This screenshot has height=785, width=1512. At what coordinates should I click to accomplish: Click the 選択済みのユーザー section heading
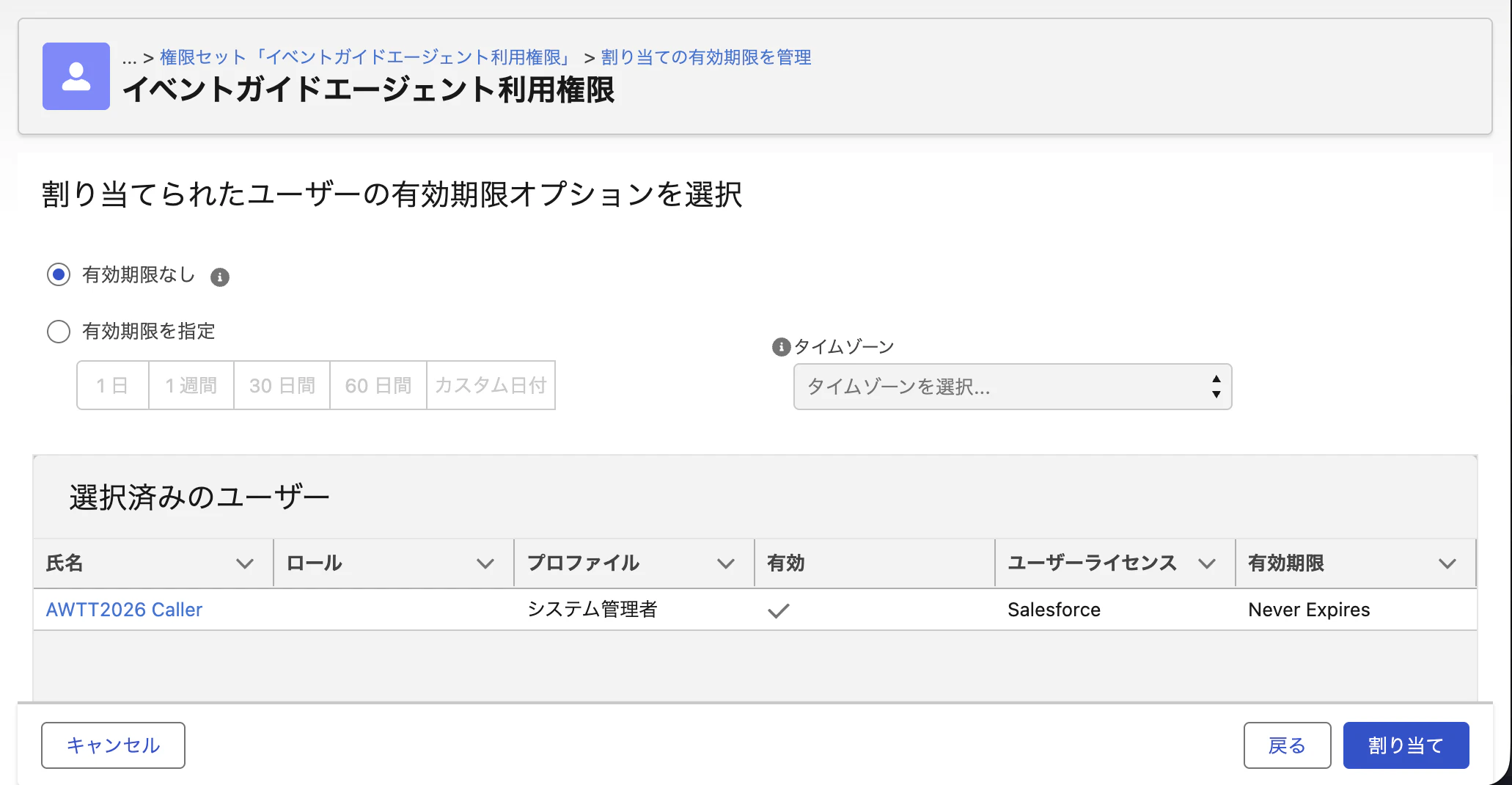pos(199,497)
